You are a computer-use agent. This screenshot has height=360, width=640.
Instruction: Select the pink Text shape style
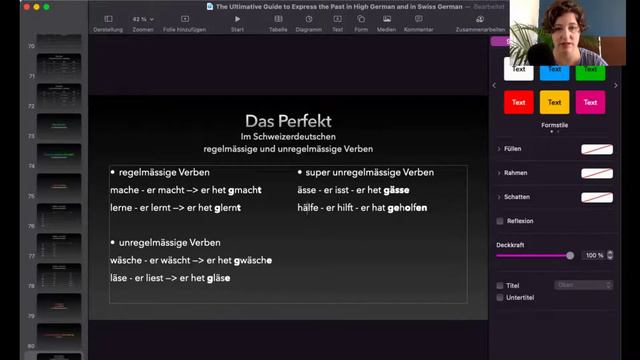(x=590, y=102)
